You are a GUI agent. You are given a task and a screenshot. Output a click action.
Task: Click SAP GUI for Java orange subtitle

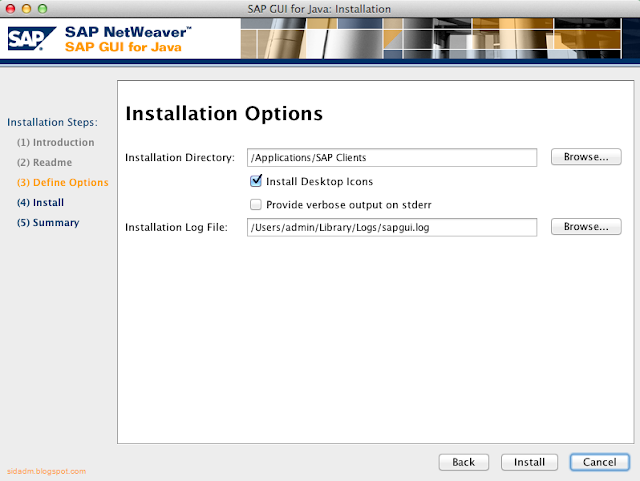point(123,47)
